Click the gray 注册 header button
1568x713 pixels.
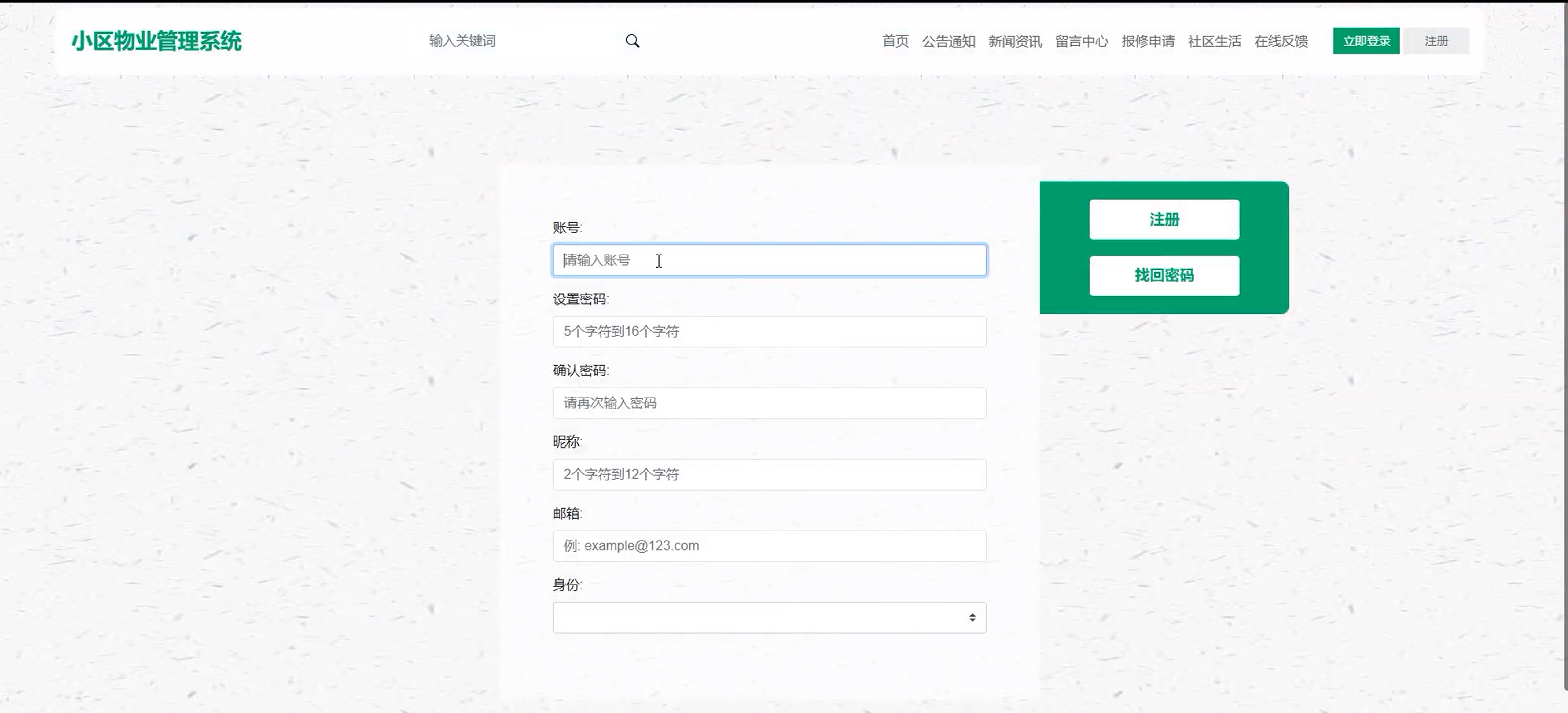point(1436,41)
